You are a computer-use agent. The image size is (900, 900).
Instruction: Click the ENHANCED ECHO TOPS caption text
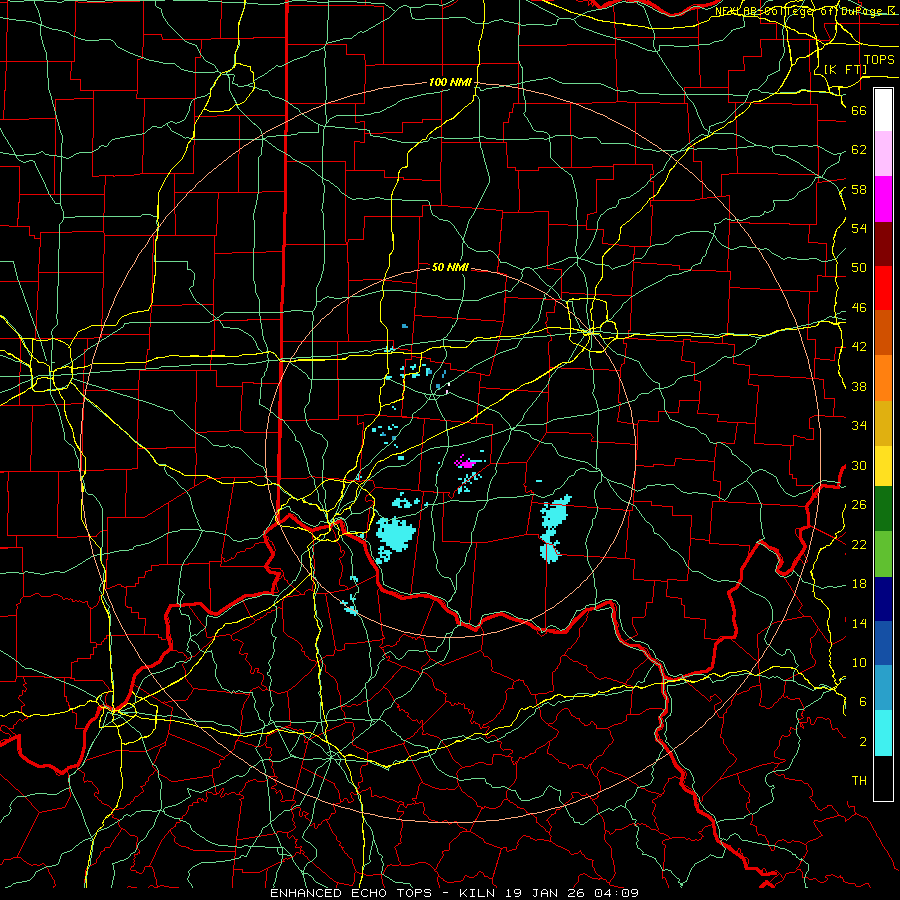(x=351, y=893)
